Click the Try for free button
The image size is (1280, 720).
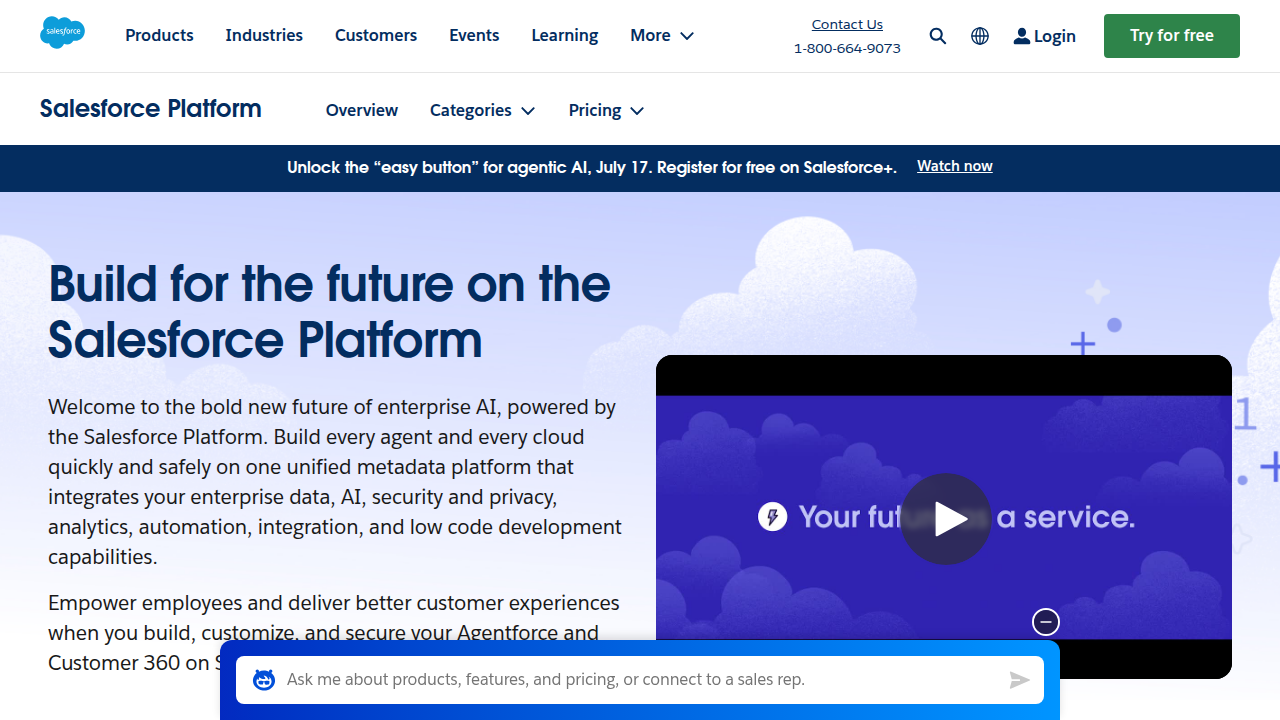tap(1172, 36)
